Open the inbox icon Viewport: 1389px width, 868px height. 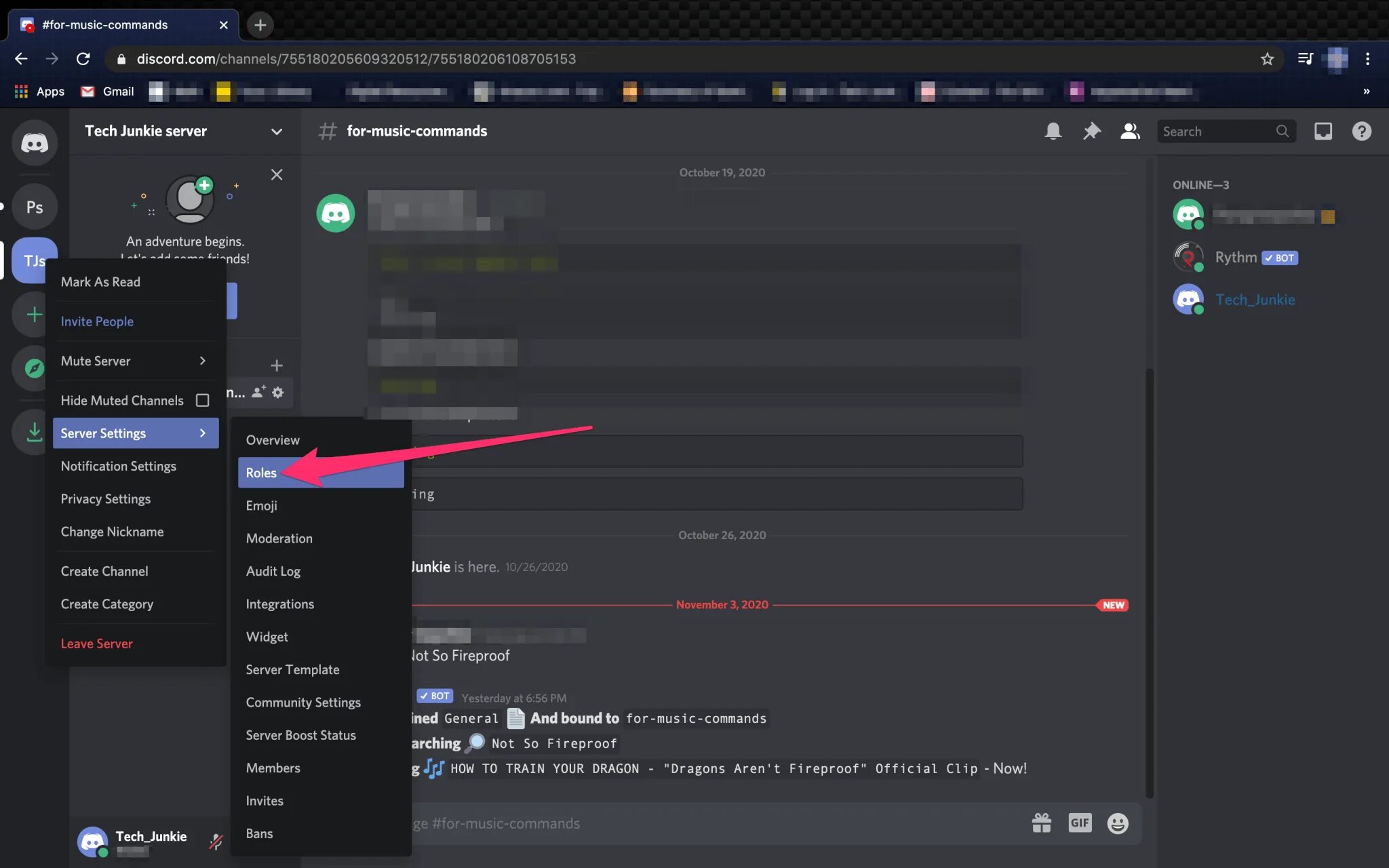(x=1323, y=131)
